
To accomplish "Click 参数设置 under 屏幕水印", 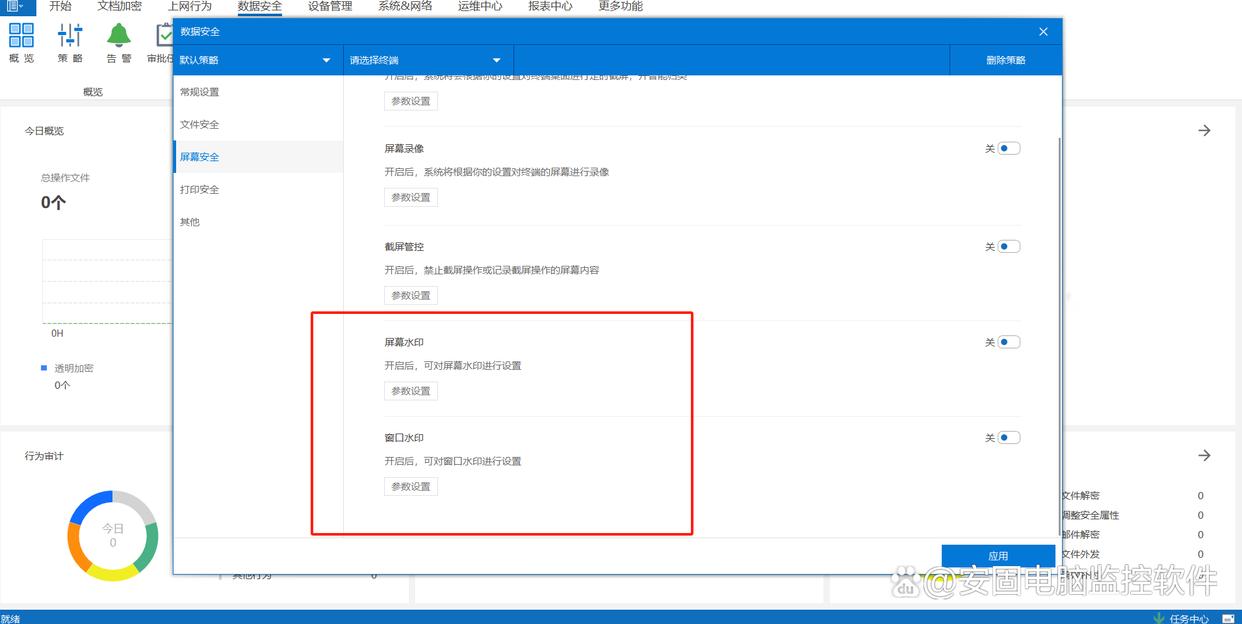I will [411, 391].
